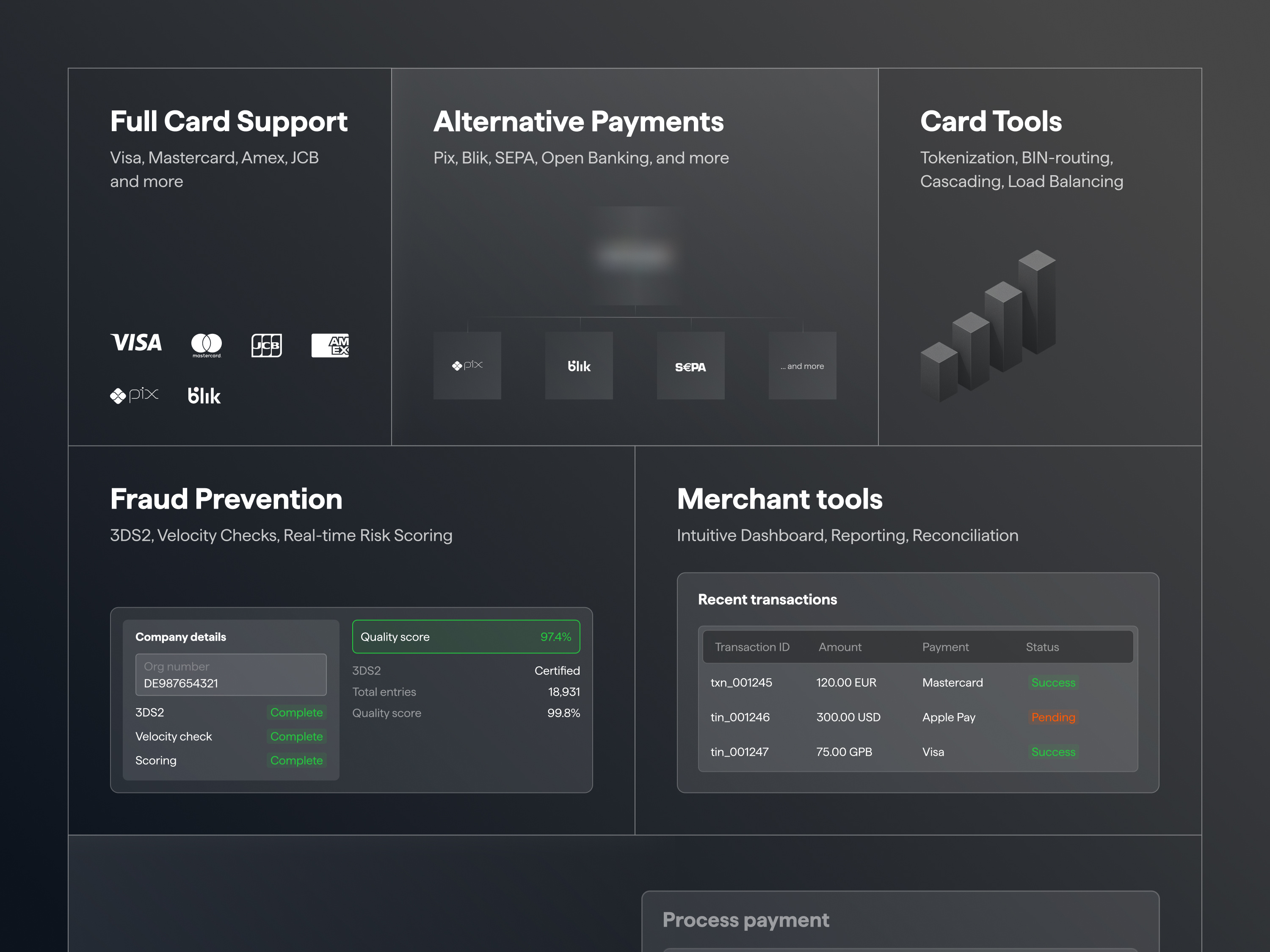The image size is (1270, 952).
Task: Click Blik logo under Full Card Support
Action: click(x=204, y=395)
